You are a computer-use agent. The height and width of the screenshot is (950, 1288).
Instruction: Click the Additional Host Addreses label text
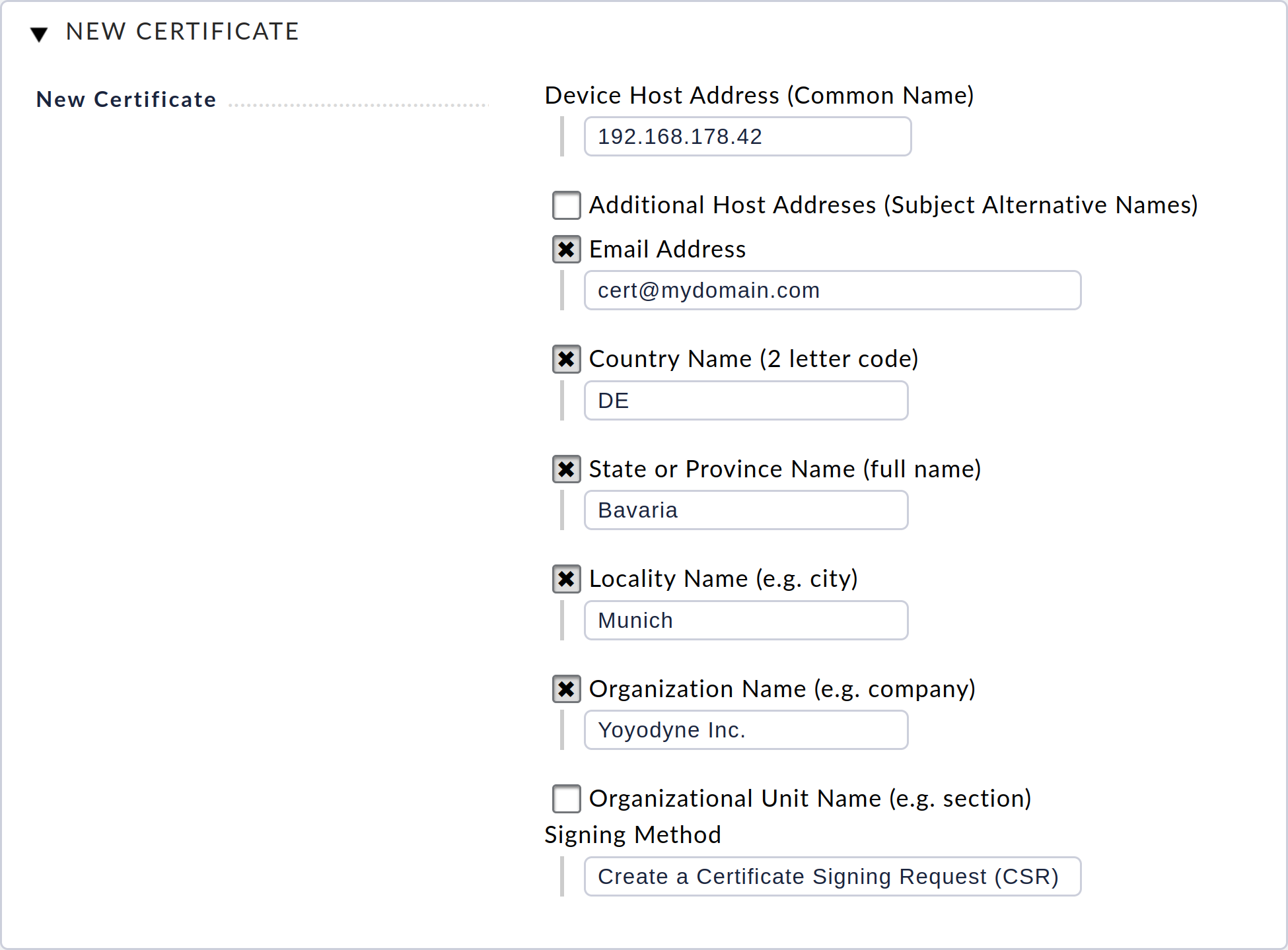pos(893,205)
